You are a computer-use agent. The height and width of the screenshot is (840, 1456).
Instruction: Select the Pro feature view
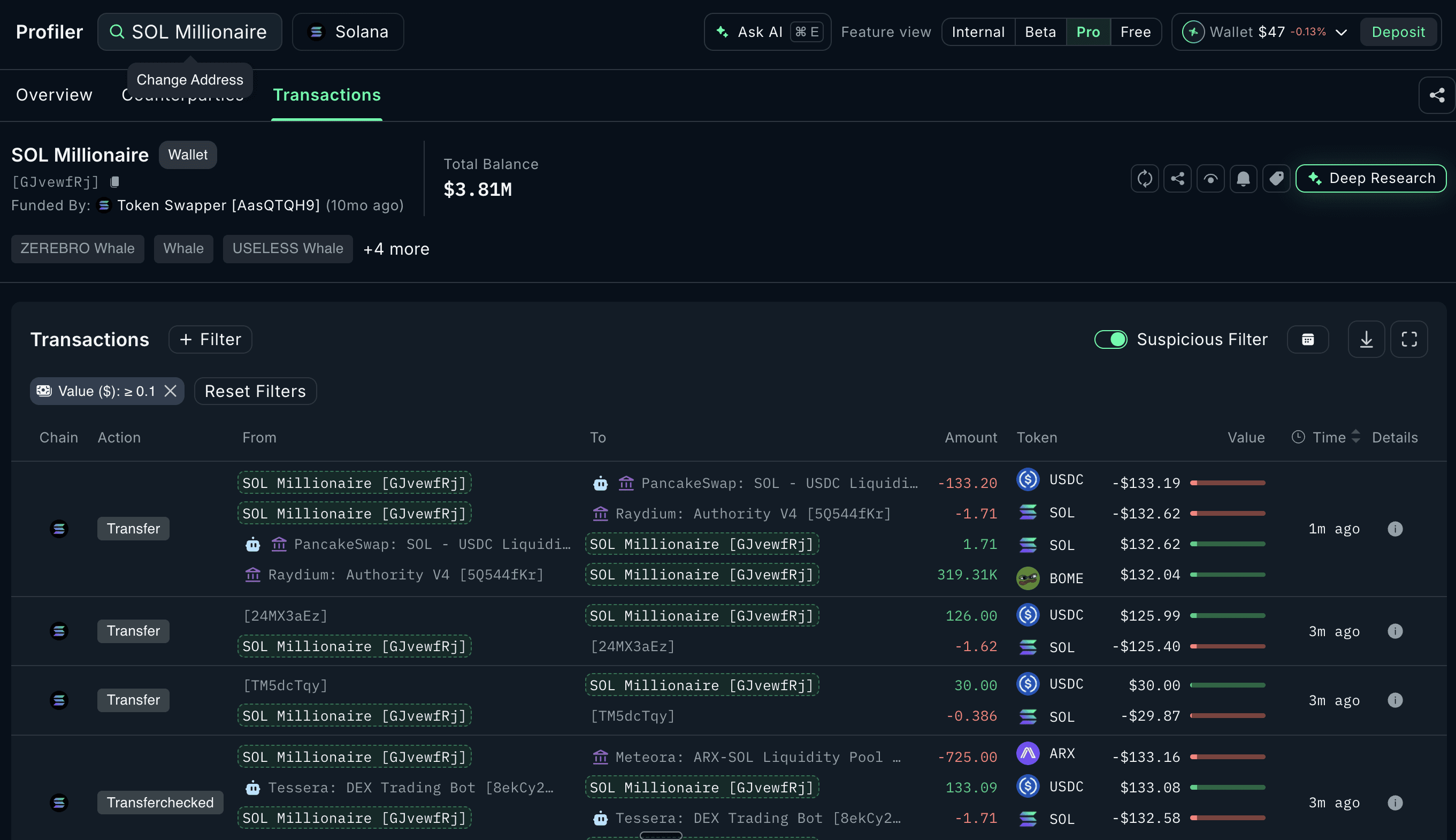(x=1088, y=32)
